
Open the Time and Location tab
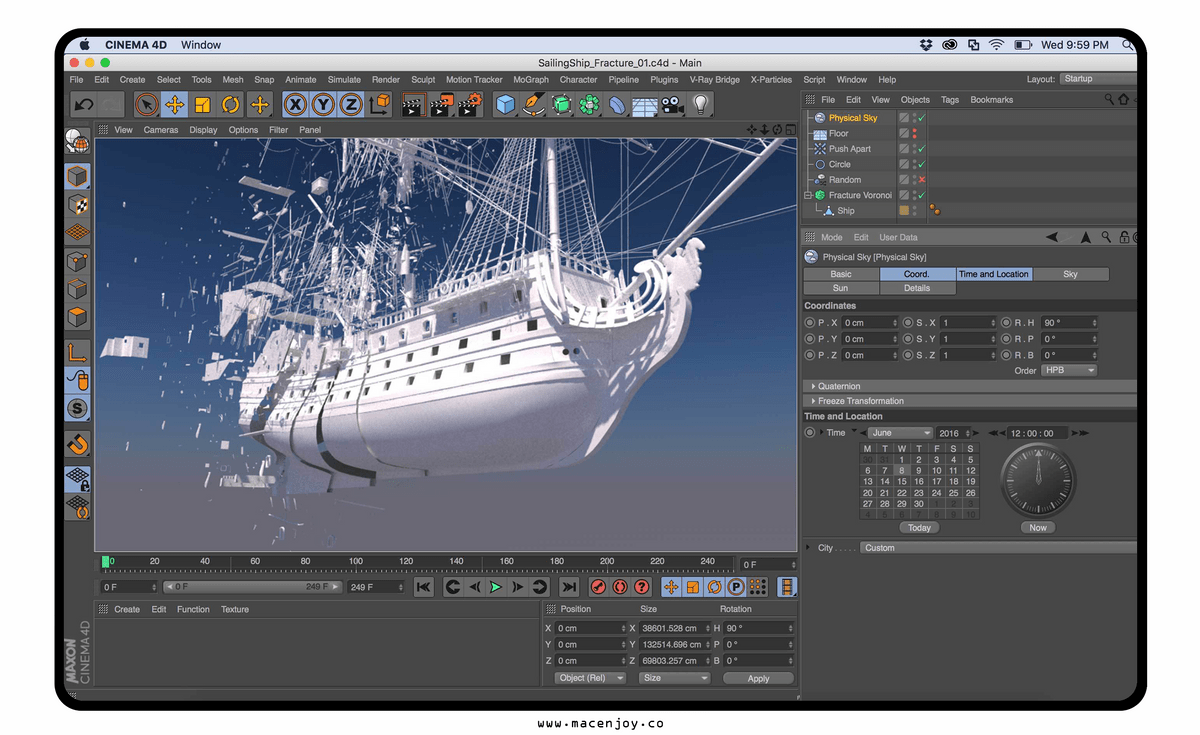point(994,274)
